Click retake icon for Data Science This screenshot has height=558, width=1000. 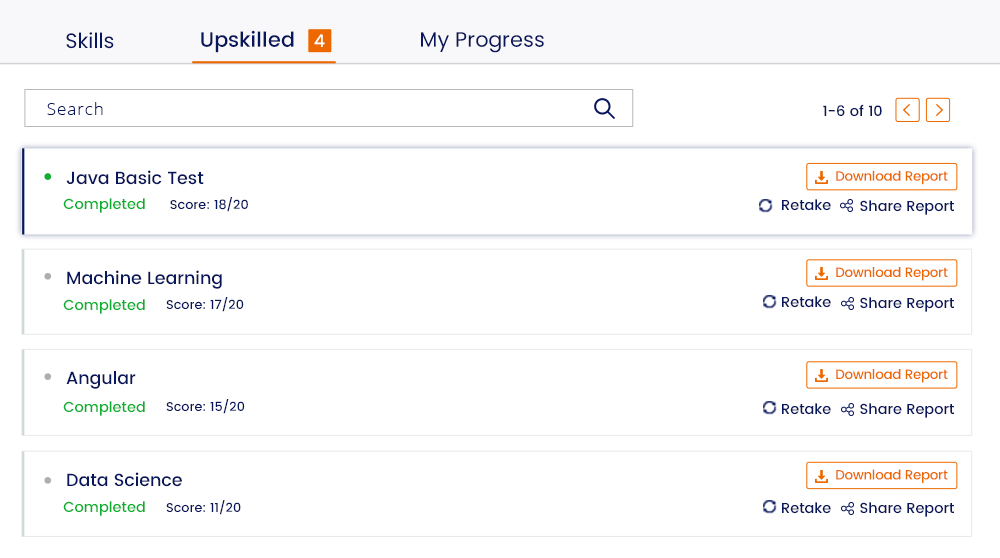tap(769, 507)
